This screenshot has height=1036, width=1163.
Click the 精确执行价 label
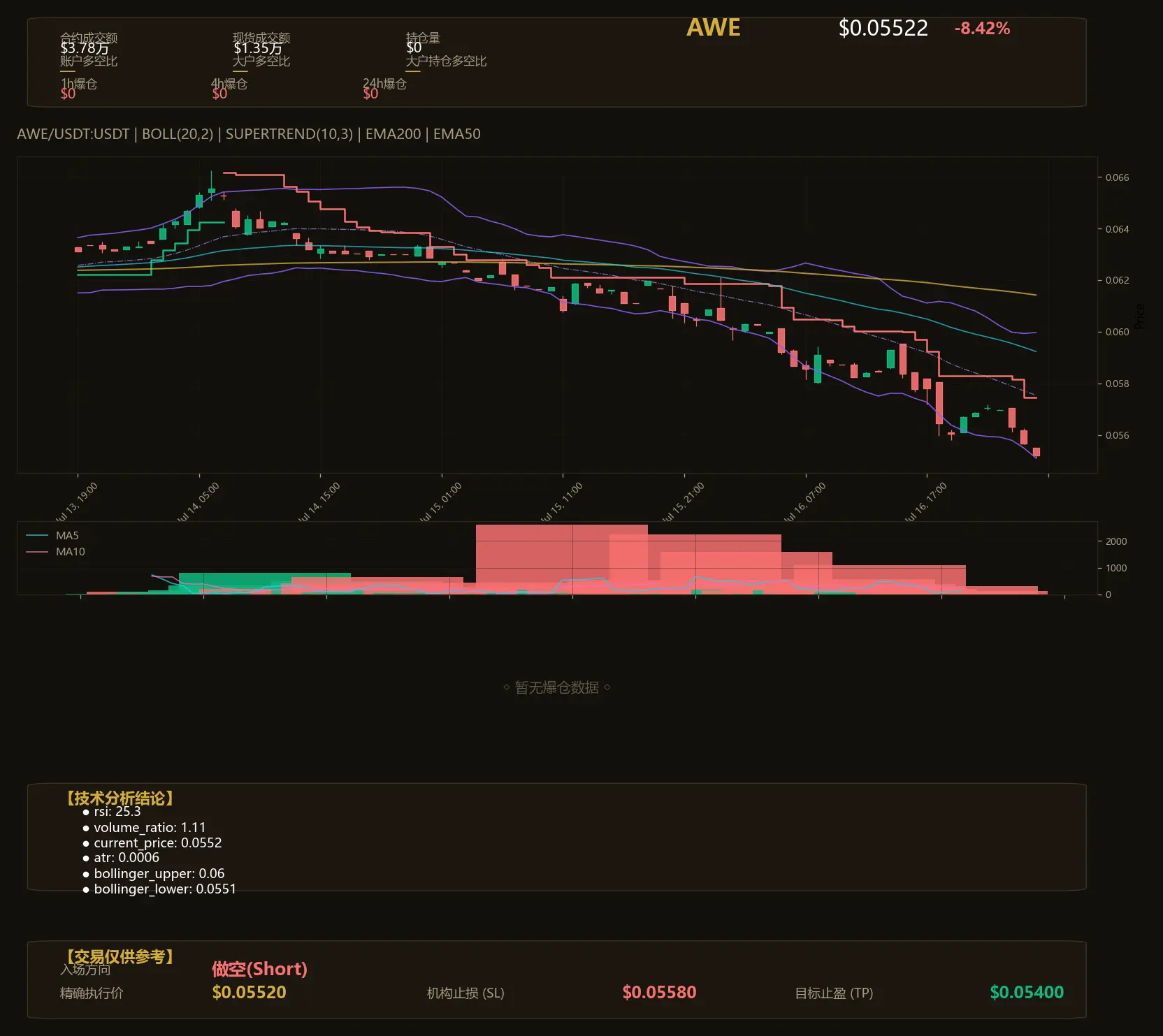pyautogui.click(x=92, y=993)
